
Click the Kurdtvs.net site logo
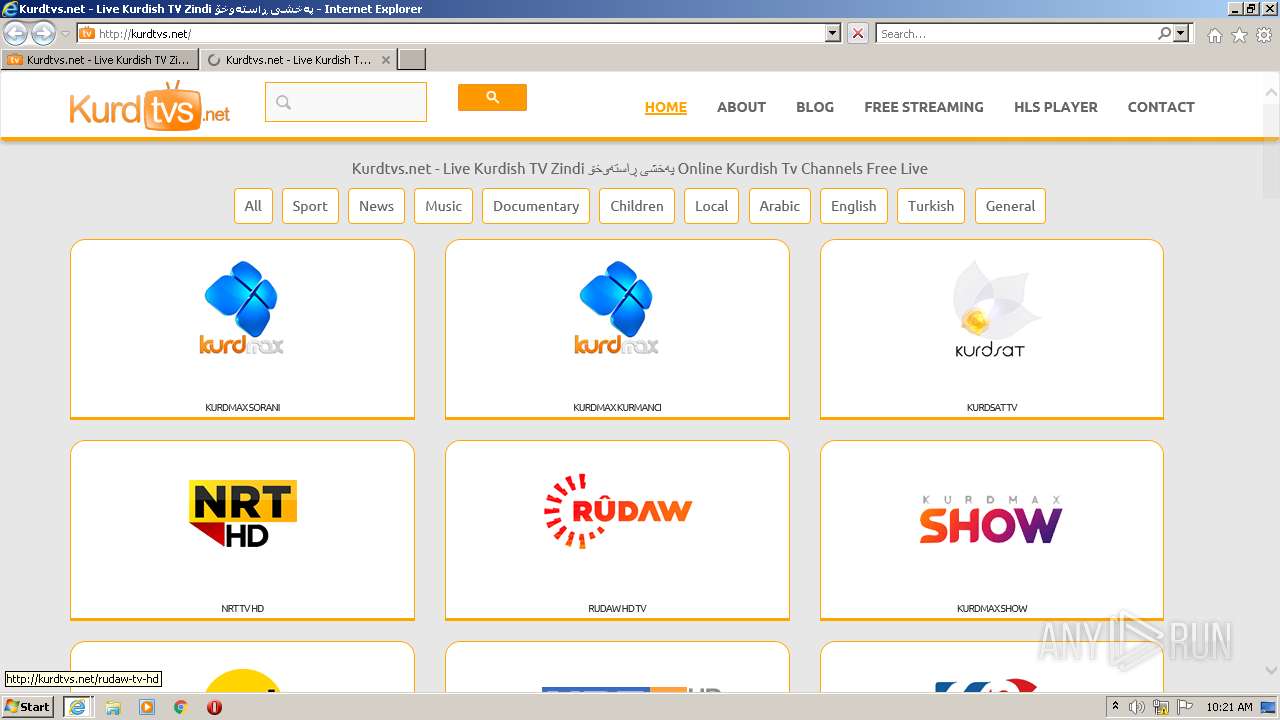click(150, 106)
